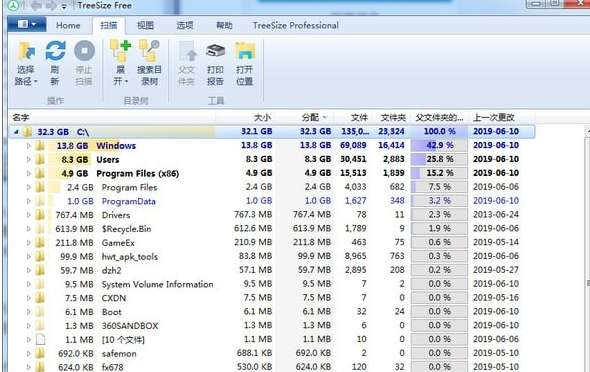Click the 767.3 MB size of Drivers
This screenshot has height=372, width=590.
[x=253, y=215]
